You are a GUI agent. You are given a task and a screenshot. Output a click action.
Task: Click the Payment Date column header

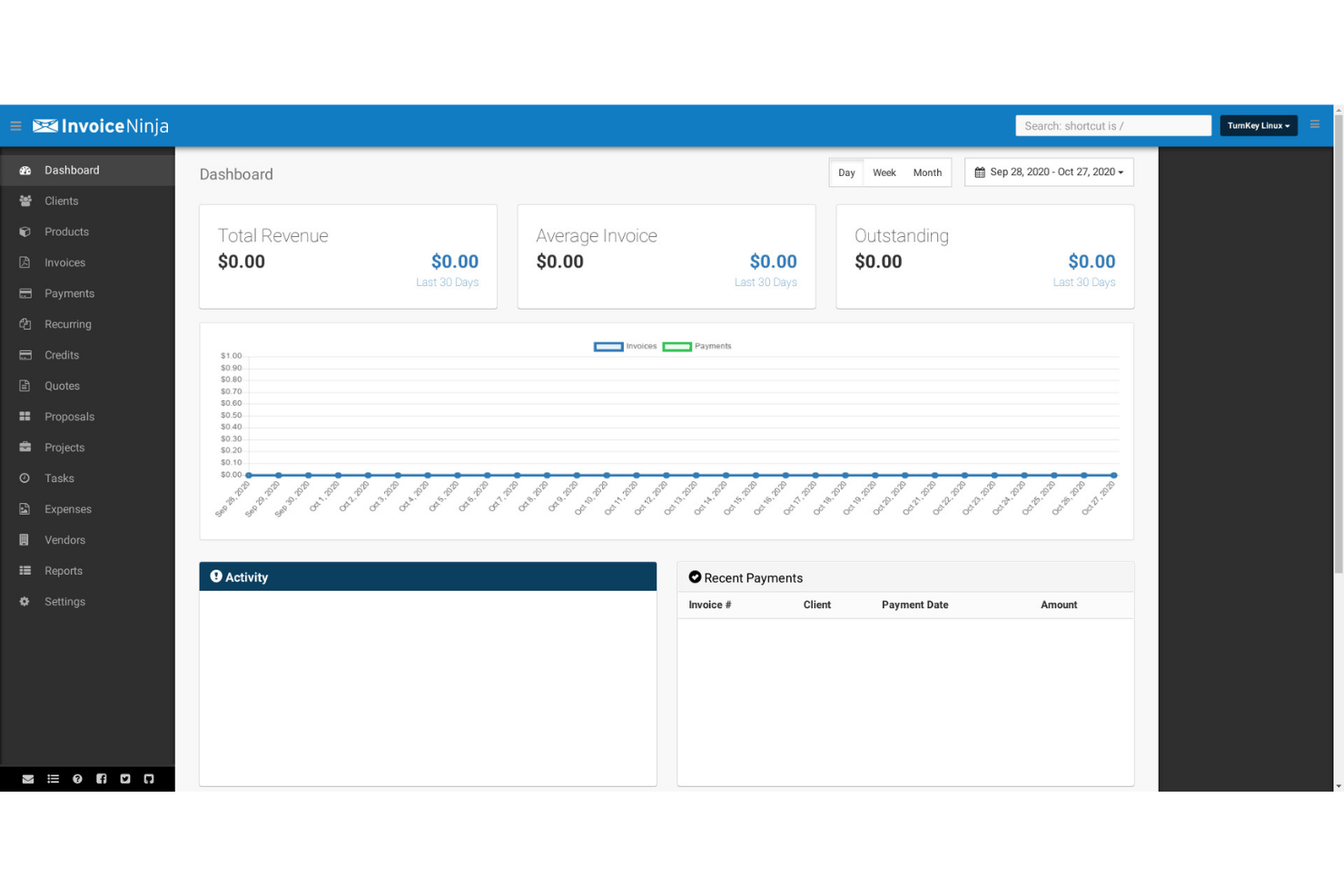click(x=914, y=605)
